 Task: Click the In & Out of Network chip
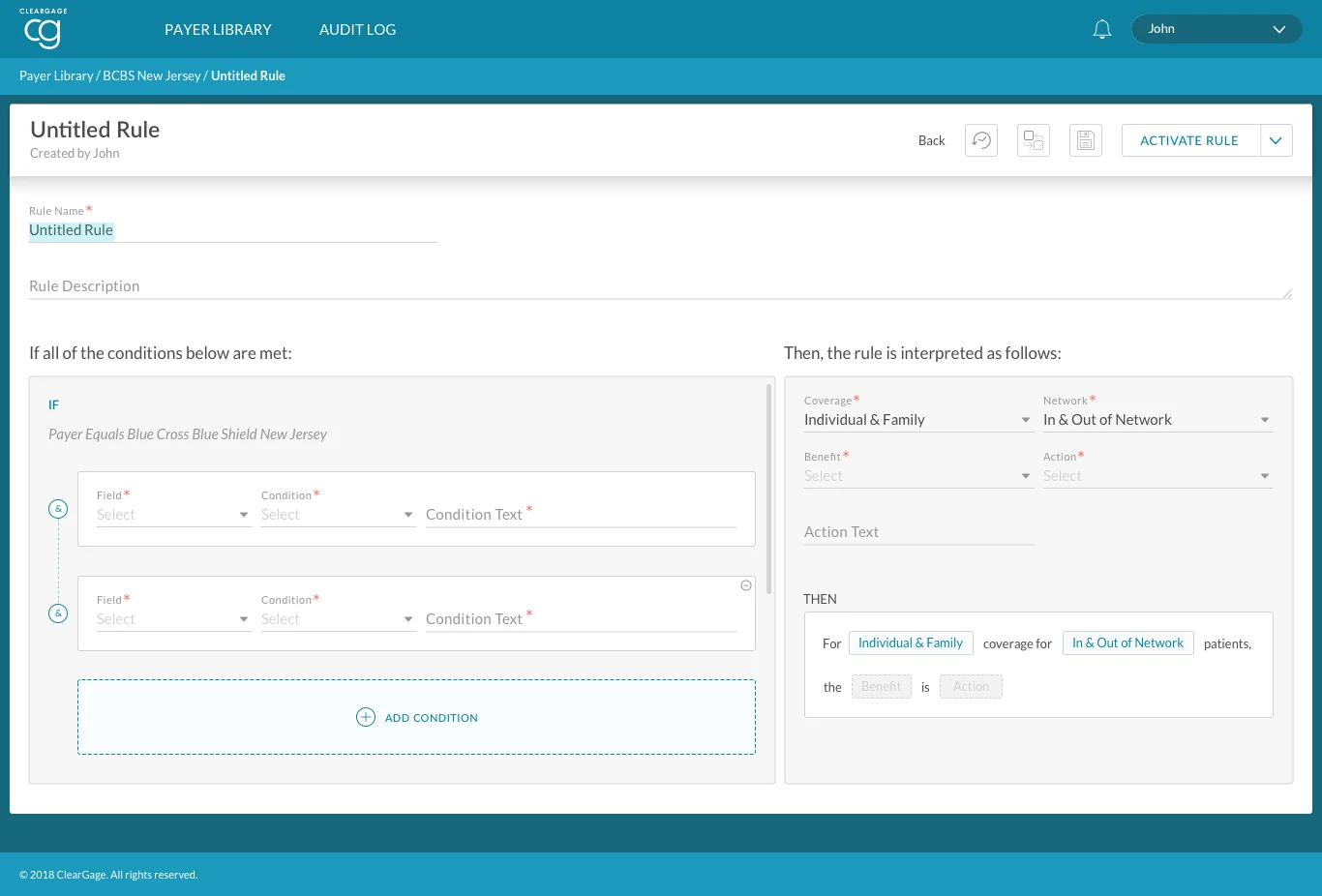pyautogui.click(x=1128, y=643)
